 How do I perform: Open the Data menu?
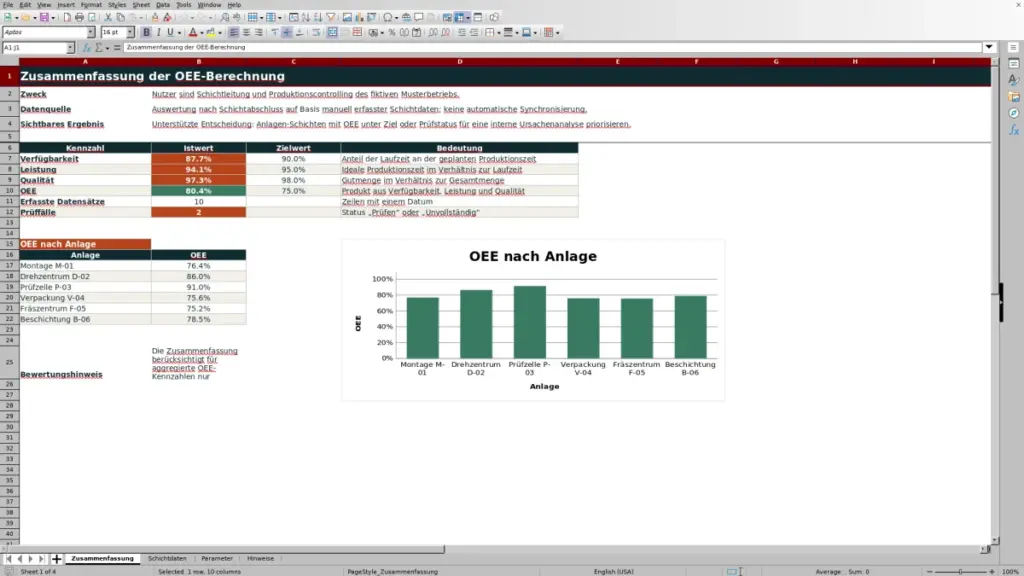163,5
